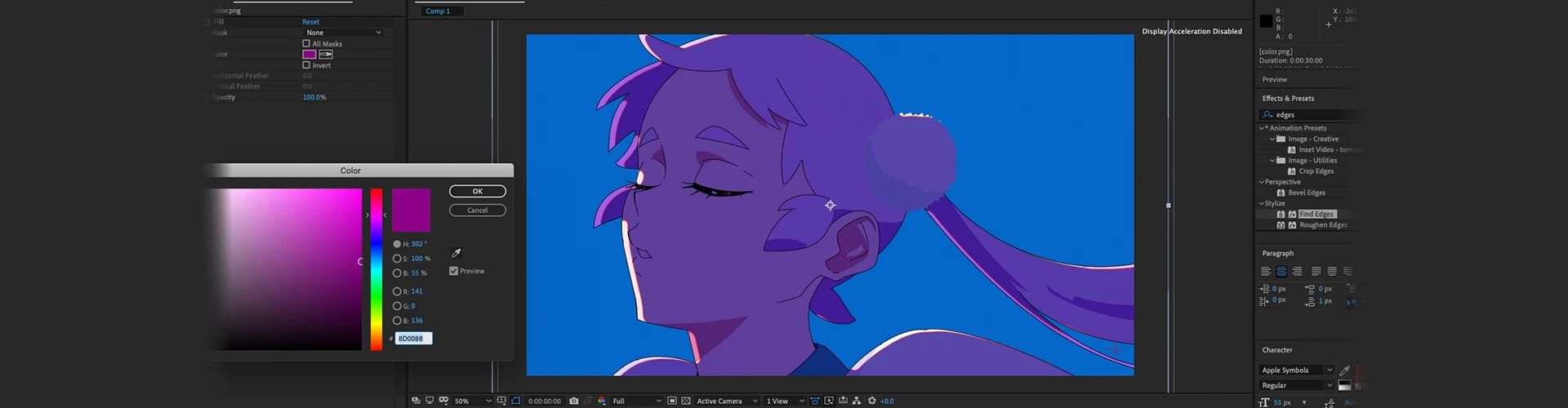This screenshot has height=408, width=1568.
Task: Click the Take Snapshot camera icon
Action: point(573,401)
